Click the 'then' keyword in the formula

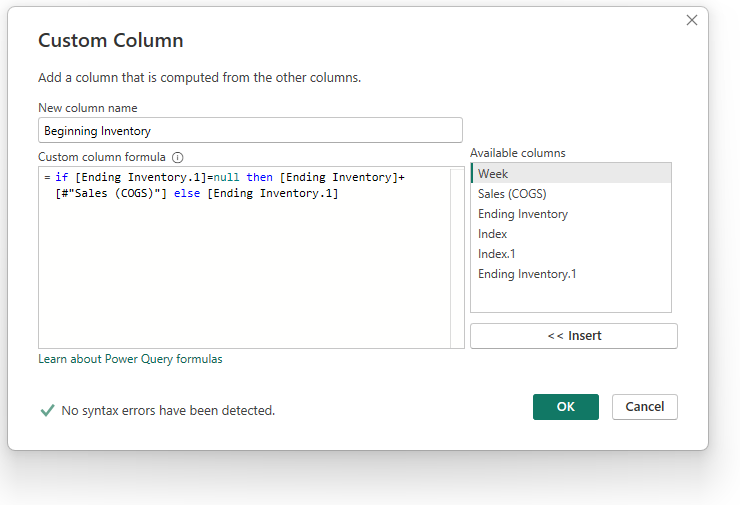(260, 177)
